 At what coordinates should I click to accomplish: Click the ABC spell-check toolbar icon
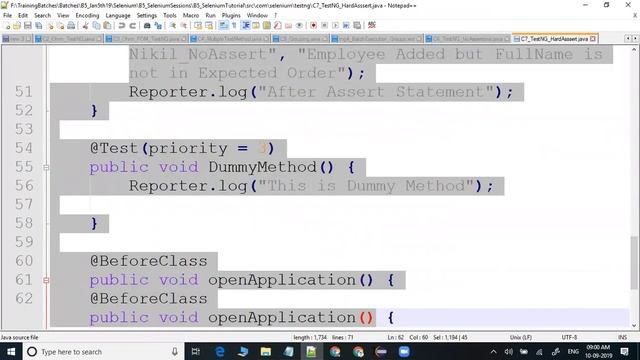[x=371, y=25]
